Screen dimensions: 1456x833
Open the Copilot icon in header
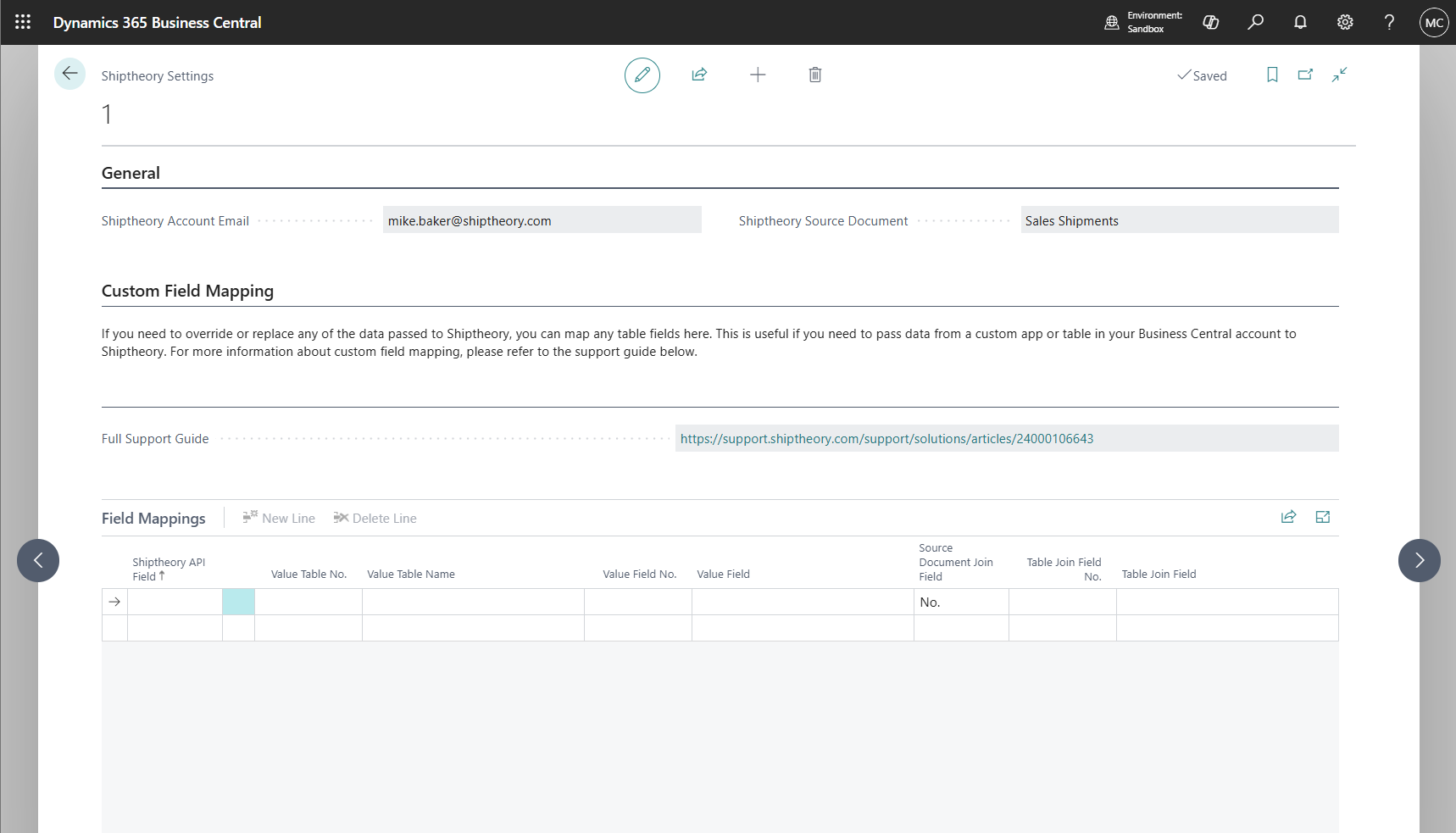1211,22
